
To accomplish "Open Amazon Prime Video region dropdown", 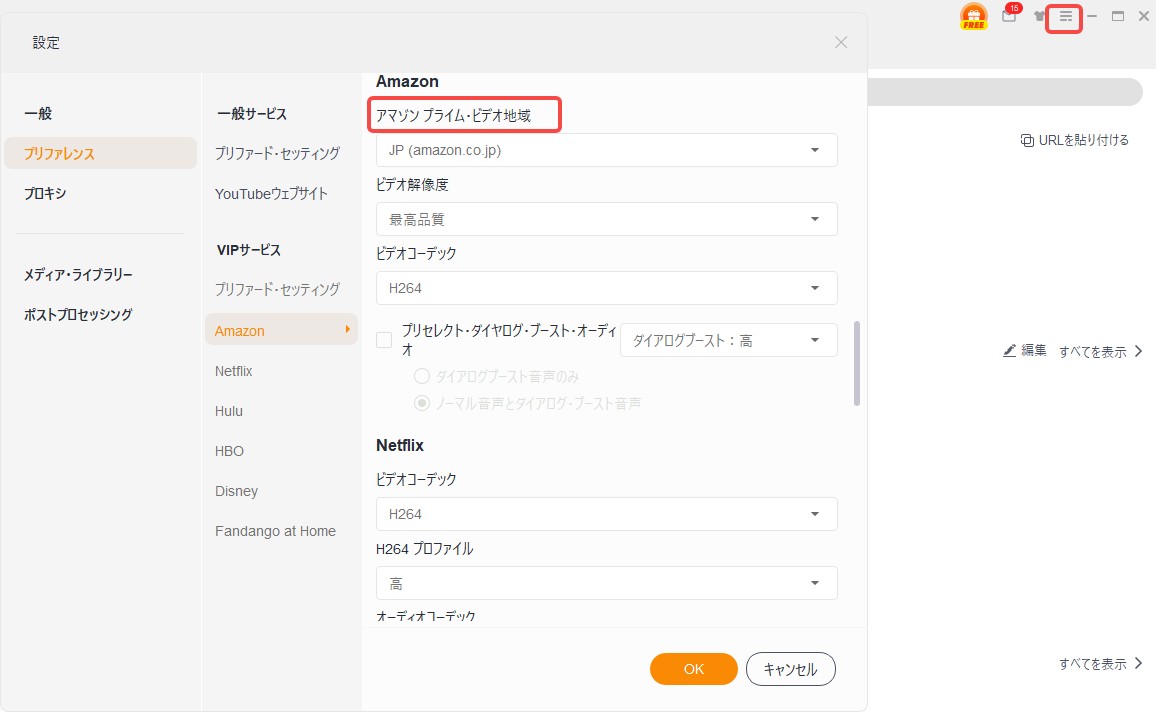I will coord(606,150).
